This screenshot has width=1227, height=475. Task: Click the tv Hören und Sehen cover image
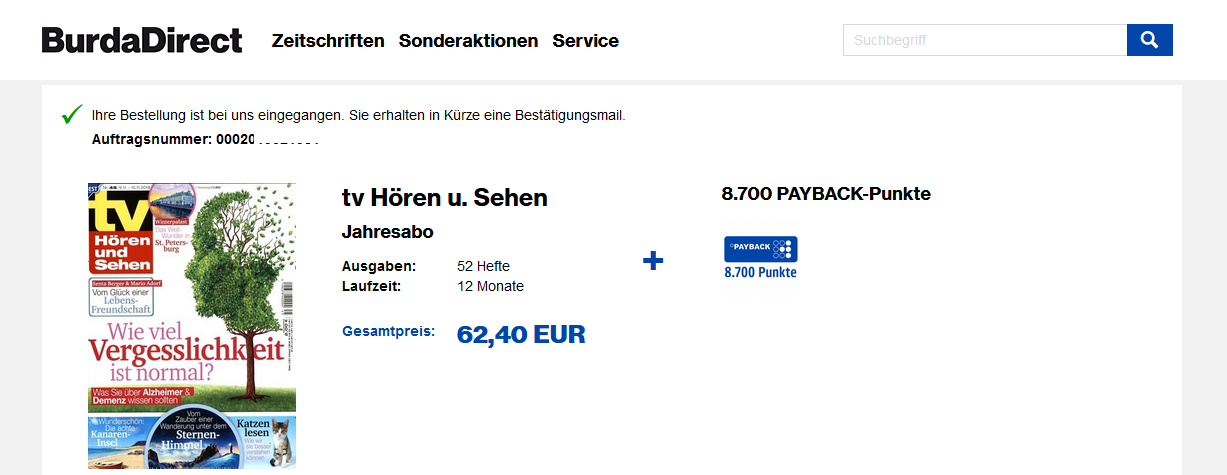[192, 326]
